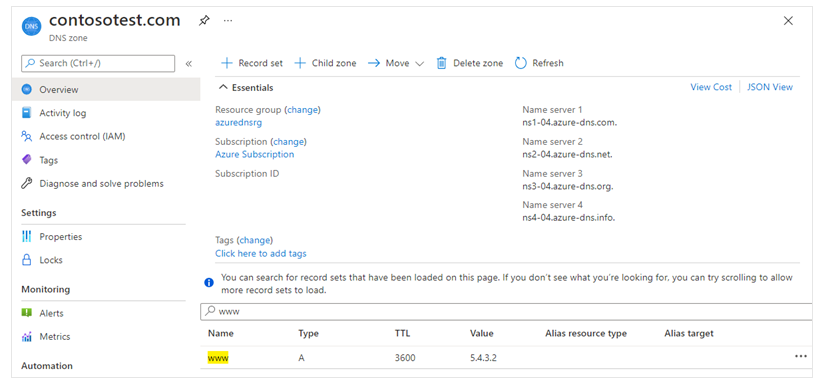This screenshot has height=388, width=829.
Task: Open Diagnose and solve problems
Action: pyautogui.click(x=102, y=184)
